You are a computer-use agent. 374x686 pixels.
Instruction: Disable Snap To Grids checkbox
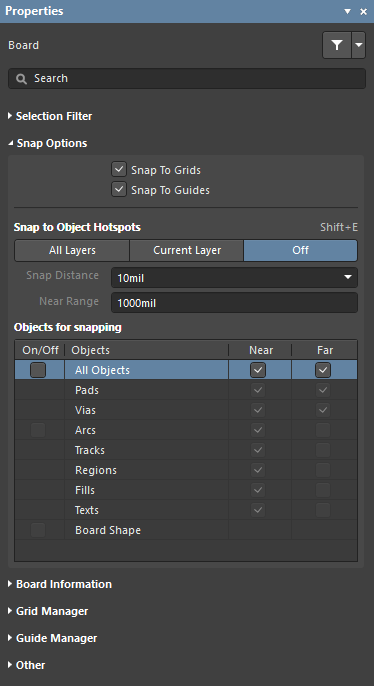[119, 169]
